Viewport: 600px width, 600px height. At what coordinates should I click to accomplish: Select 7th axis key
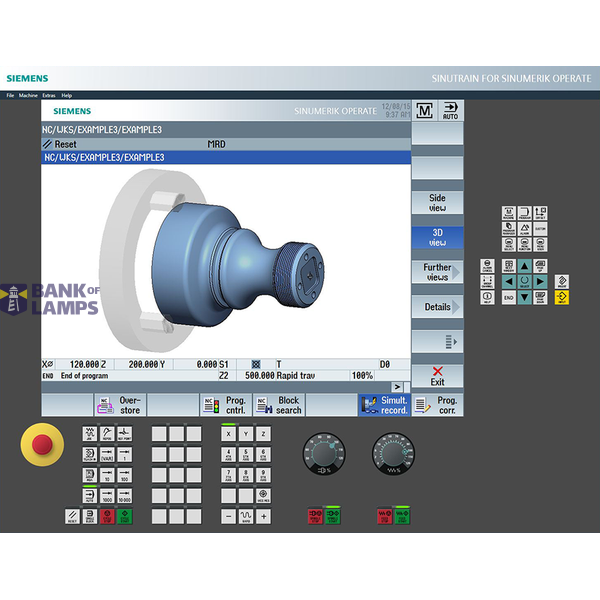(x=228, y=475)
